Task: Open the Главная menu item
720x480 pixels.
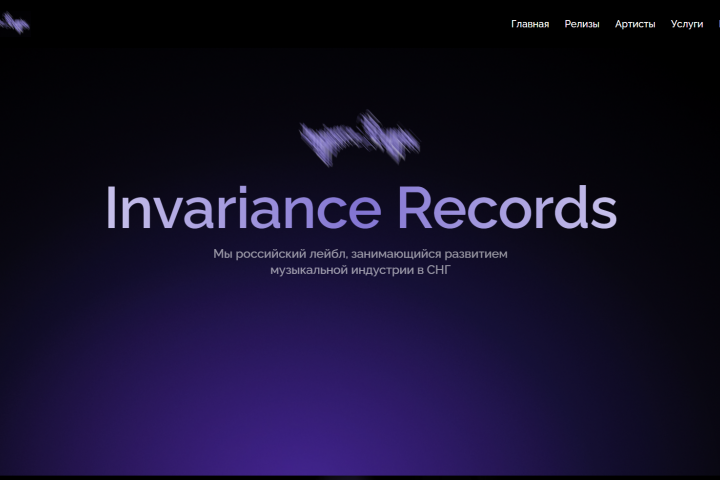Action: (x=530, y=24)
